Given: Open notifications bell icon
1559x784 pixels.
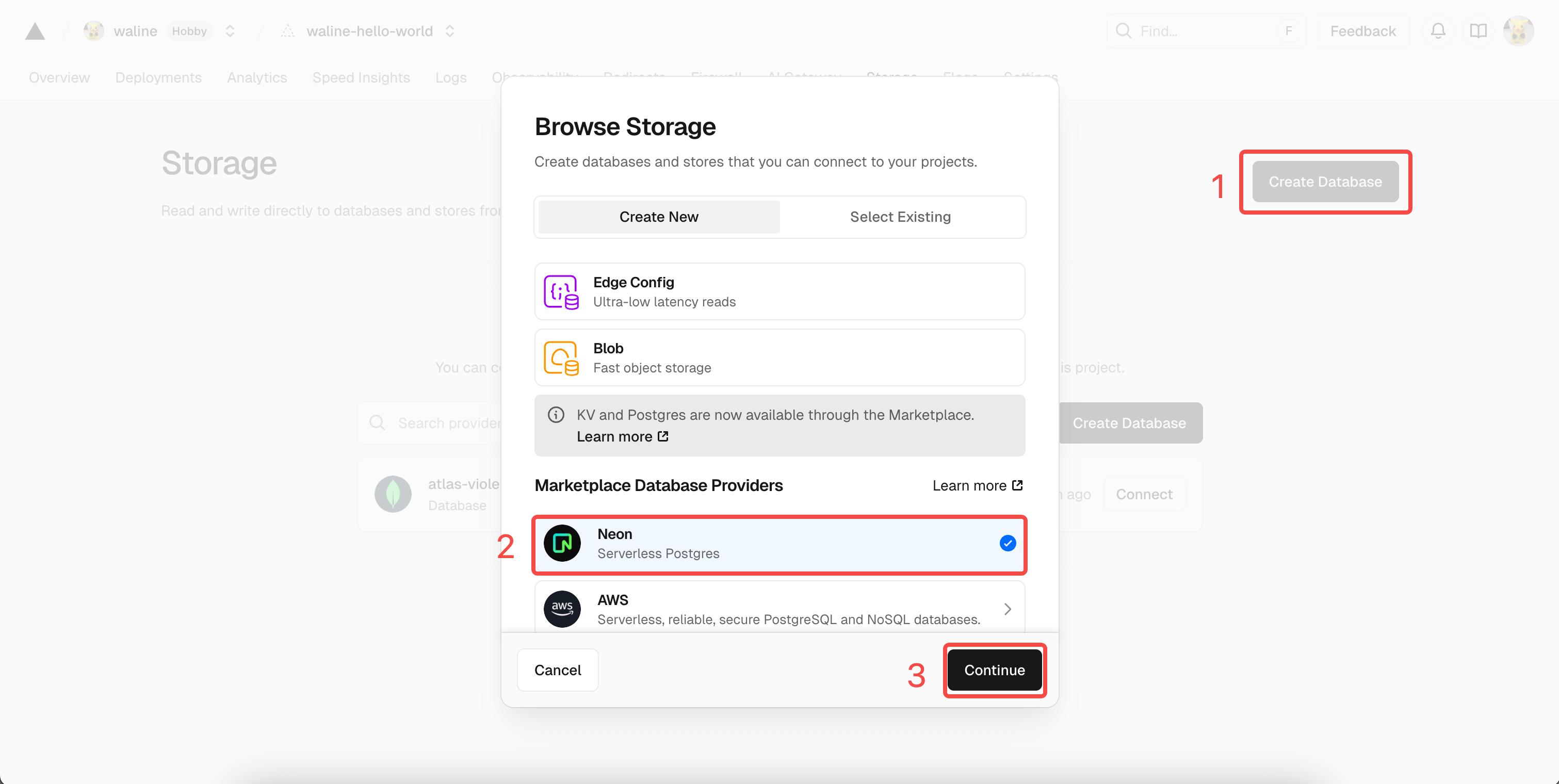Looking at the screenshot, I should pos(1438,31).
